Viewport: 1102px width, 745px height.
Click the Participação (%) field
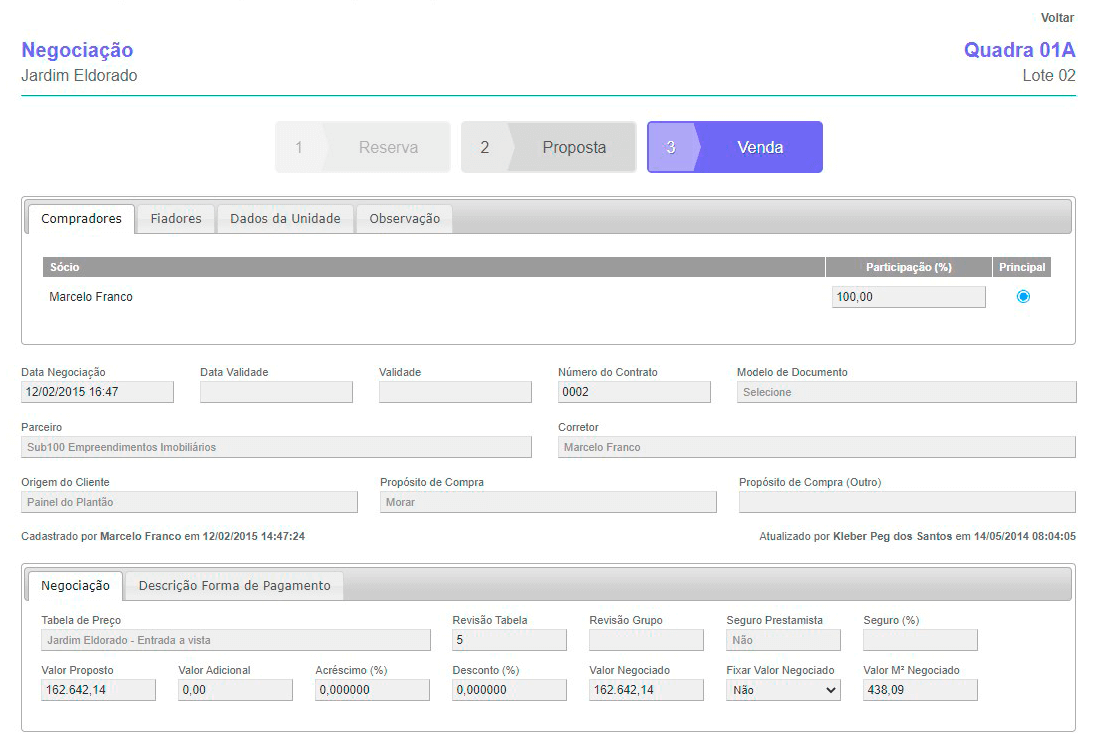908,297
